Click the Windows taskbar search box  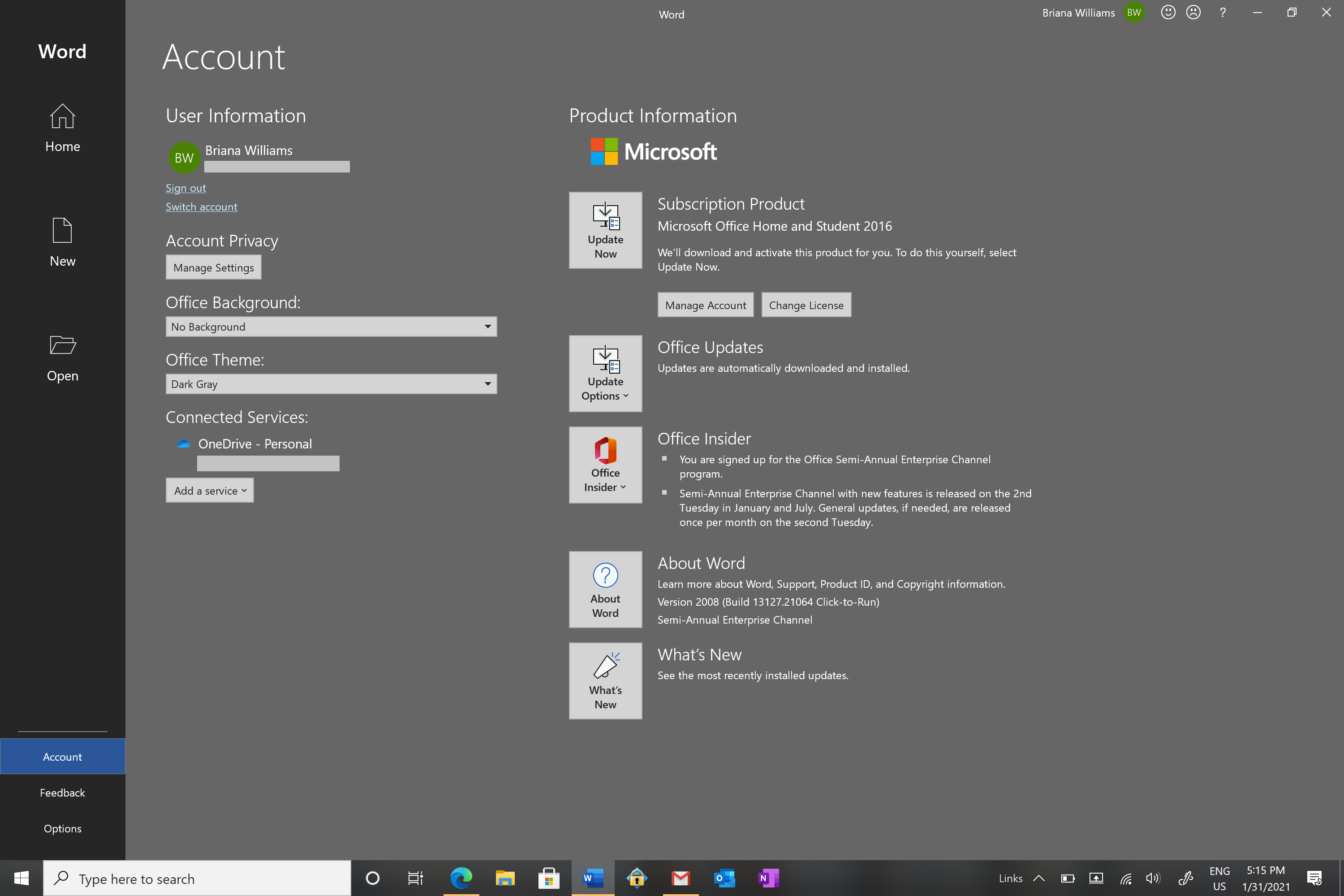pyautogui.click(x=197, y=878)
